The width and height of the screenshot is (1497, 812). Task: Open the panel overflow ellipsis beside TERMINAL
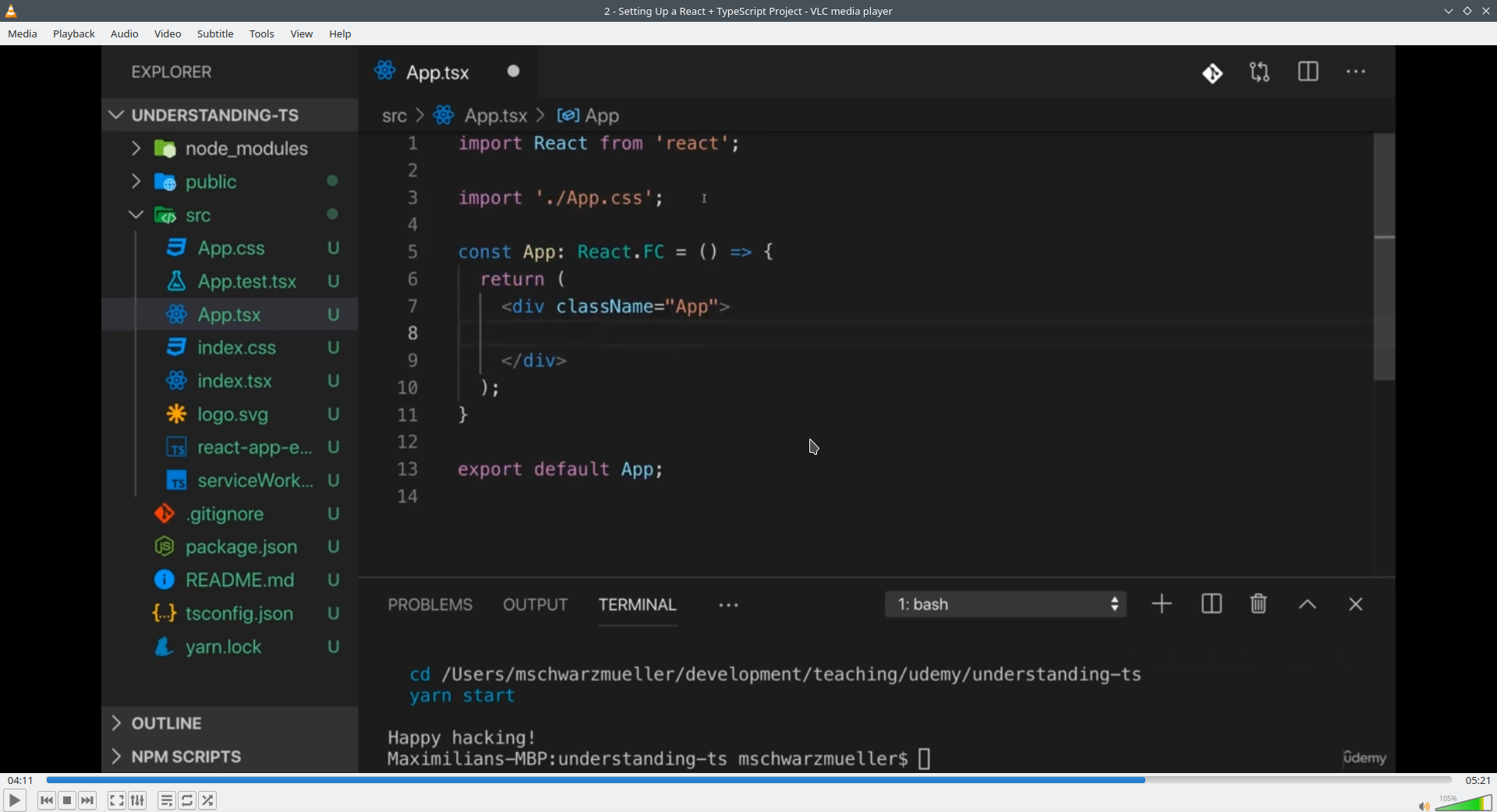728,605
